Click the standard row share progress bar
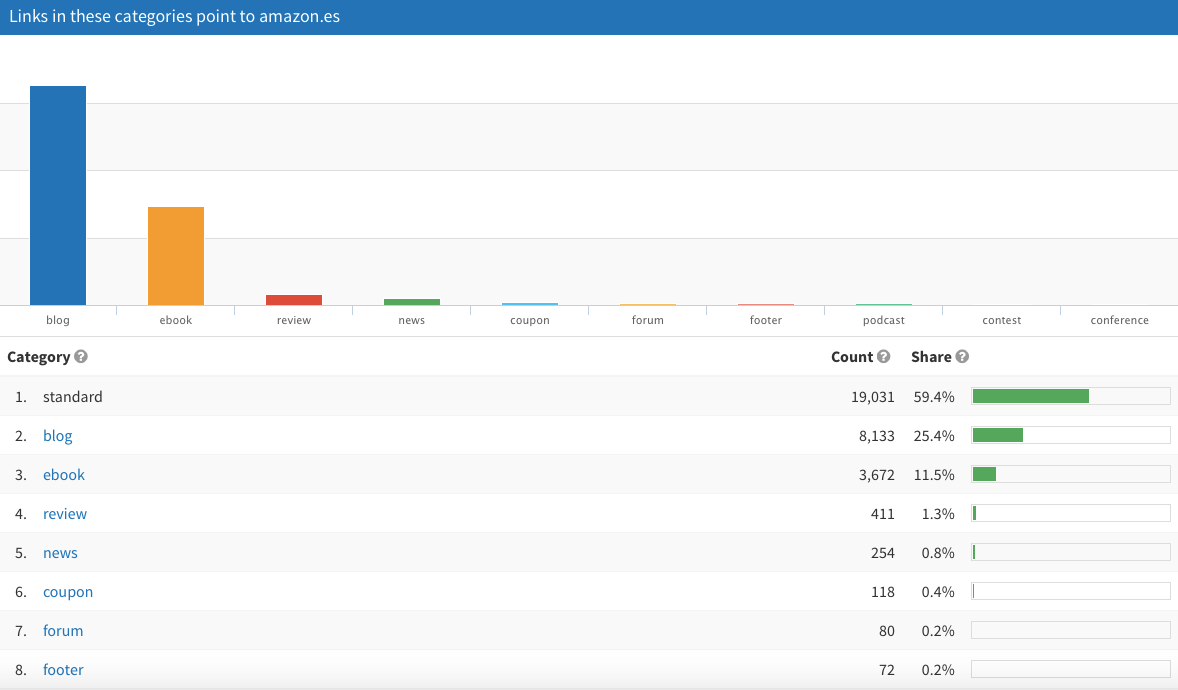 click(x=1070, y=397)
